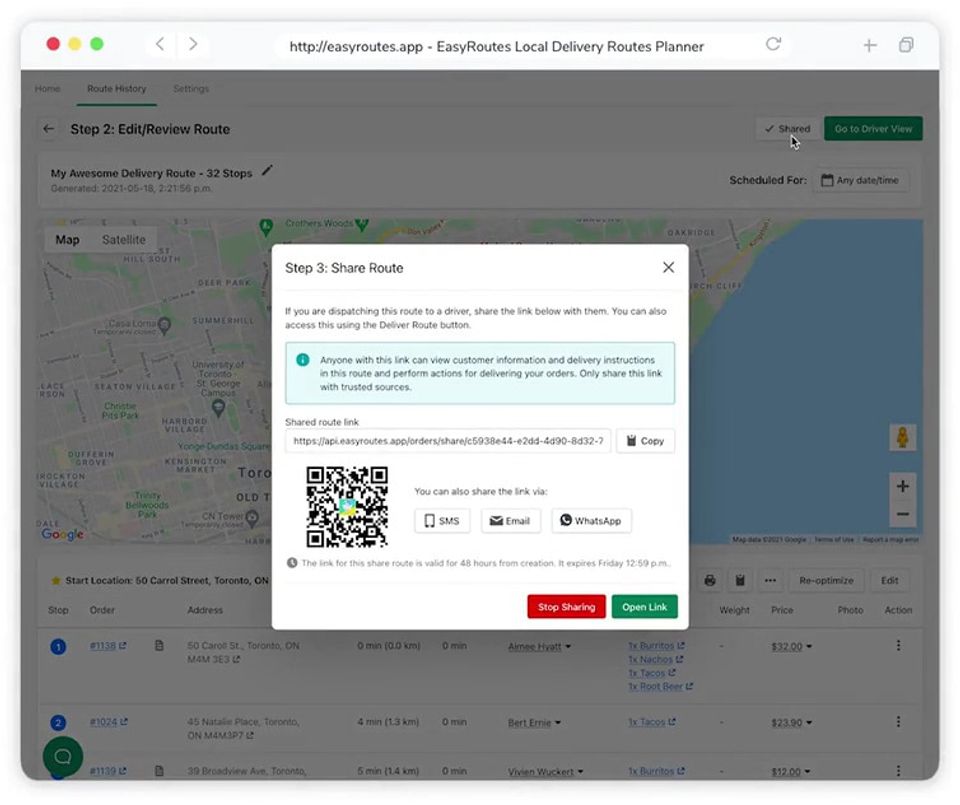
Task: Open the $12.00 price dropdown
Action: point(791,771)
